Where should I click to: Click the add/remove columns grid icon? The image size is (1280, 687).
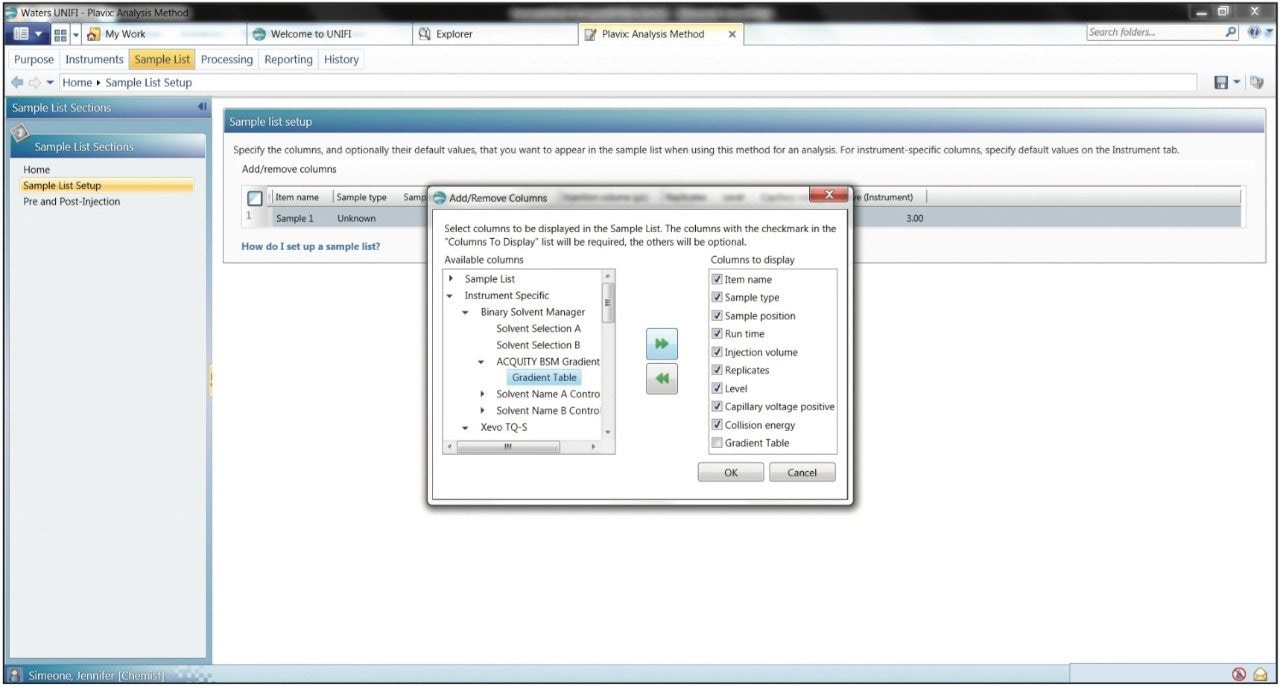coord(255,198)
